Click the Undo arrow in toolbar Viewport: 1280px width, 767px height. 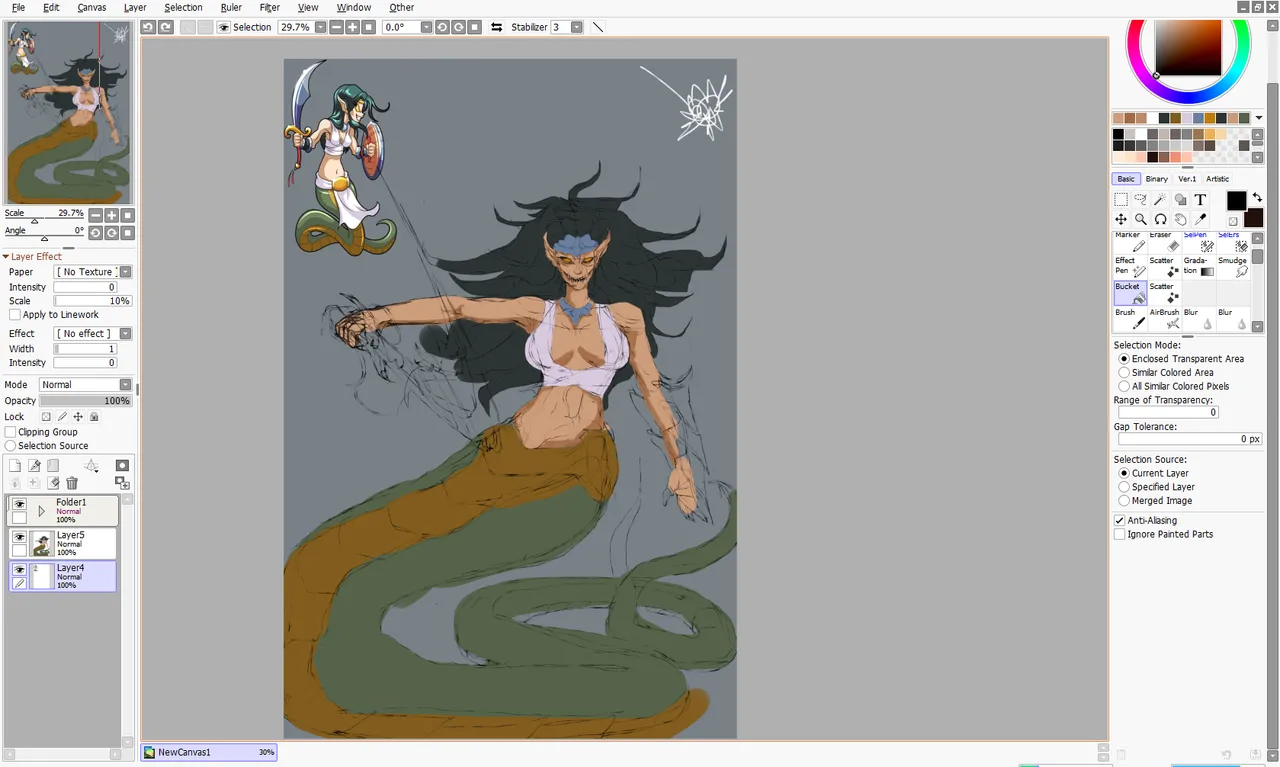tap(148, 27)
